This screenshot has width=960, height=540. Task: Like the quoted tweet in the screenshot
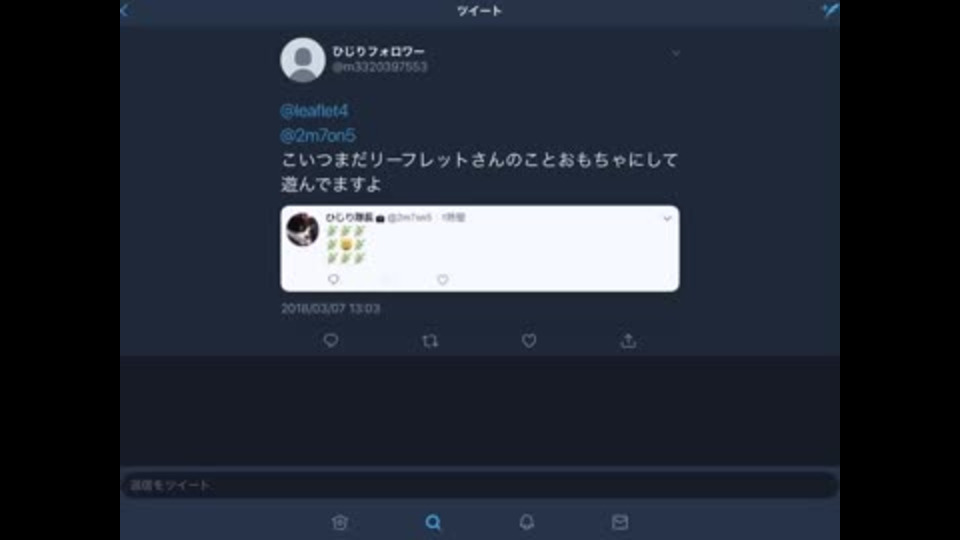coord(443,280)
